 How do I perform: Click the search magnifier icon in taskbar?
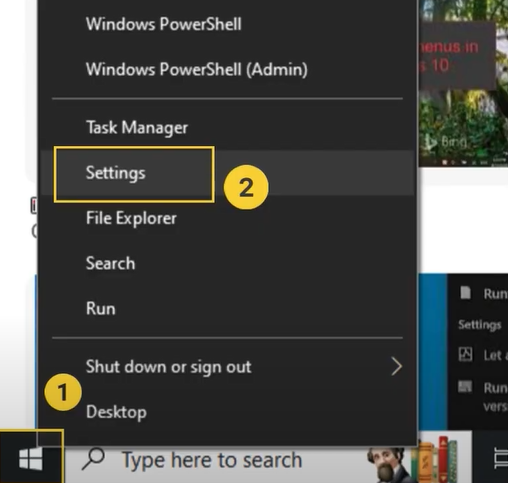pos(93,459)
